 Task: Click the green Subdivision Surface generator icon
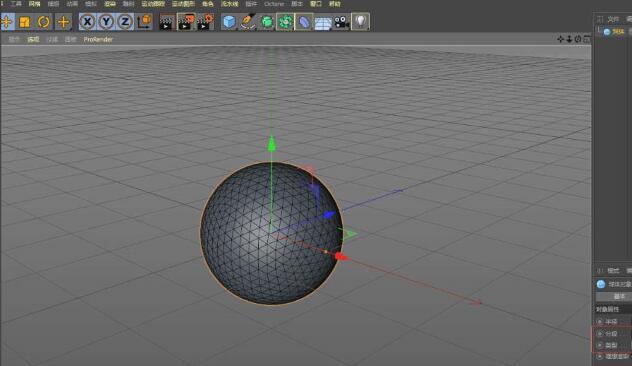267,22
